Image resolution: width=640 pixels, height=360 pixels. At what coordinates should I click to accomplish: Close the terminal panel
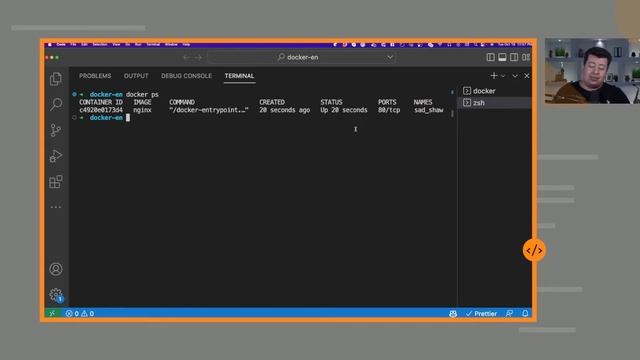click(x=527, y=76)
